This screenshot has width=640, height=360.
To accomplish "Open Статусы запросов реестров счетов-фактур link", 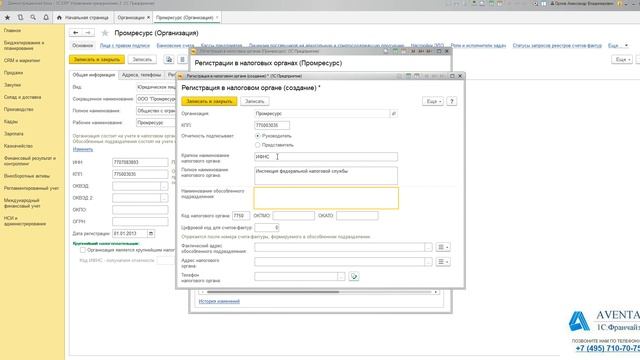I will tap(557, 46).
